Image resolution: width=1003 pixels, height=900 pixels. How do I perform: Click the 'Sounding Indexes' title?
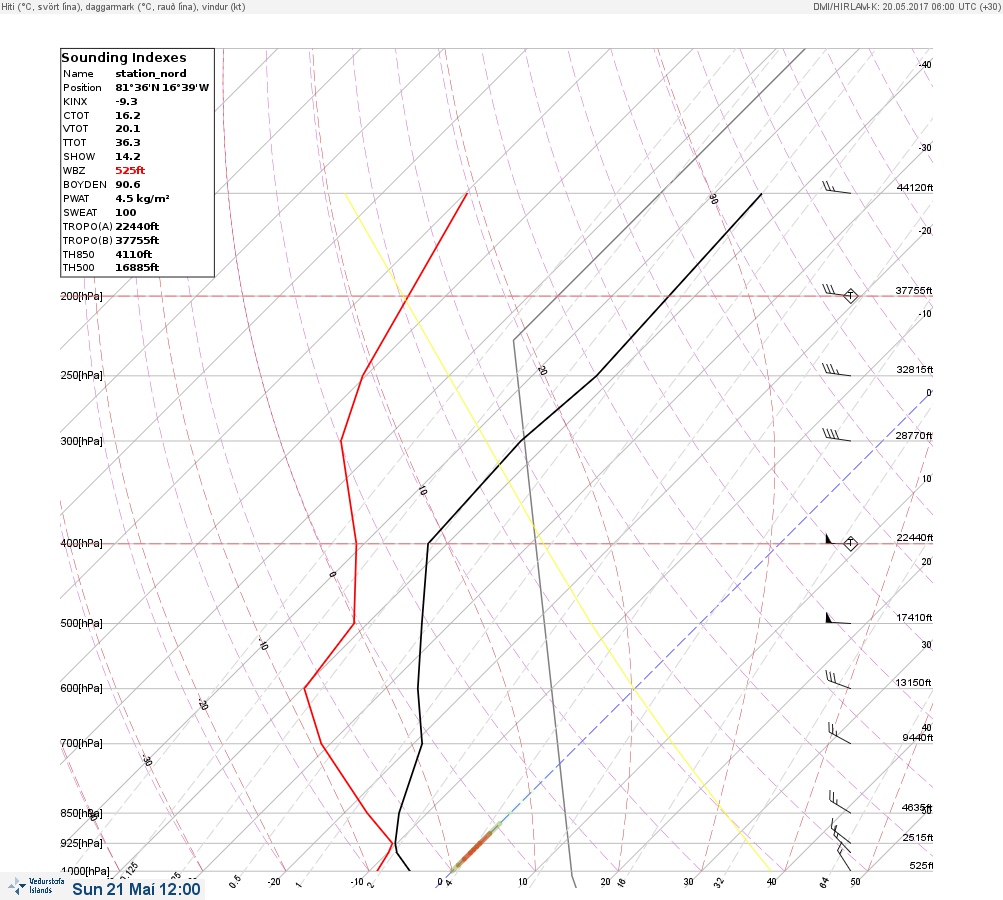124,58
